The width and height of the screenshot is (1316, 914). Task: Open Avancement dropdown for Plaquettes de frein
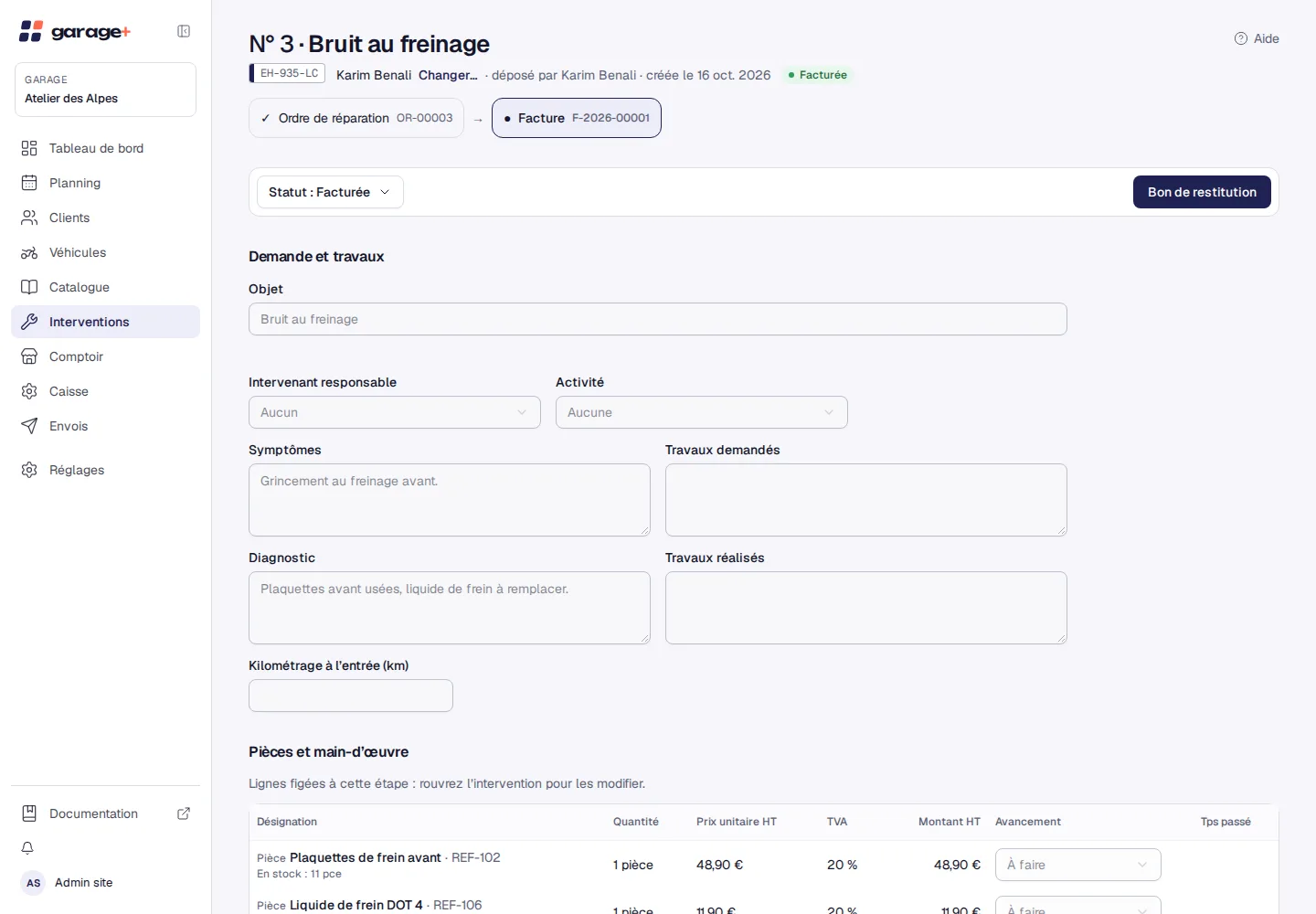point(1078,865)
